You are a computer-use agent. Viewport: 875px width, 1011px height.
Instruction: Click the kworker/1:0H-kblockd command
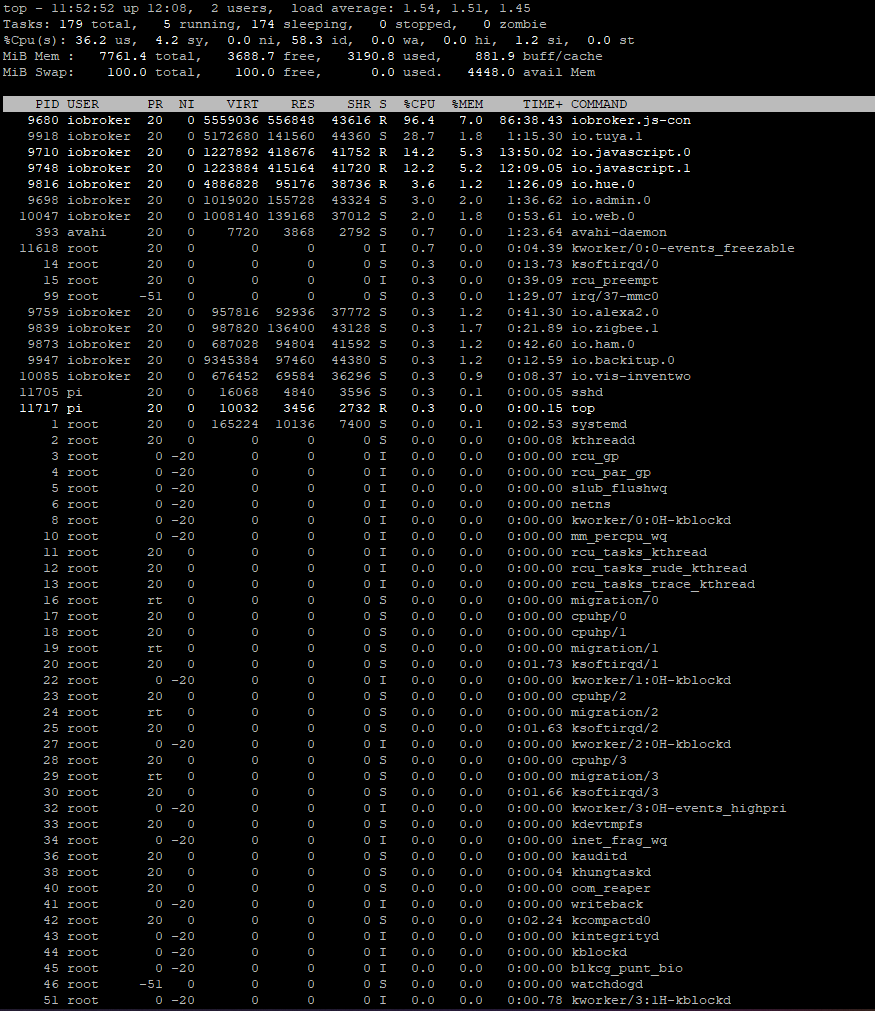coord(651,681)
